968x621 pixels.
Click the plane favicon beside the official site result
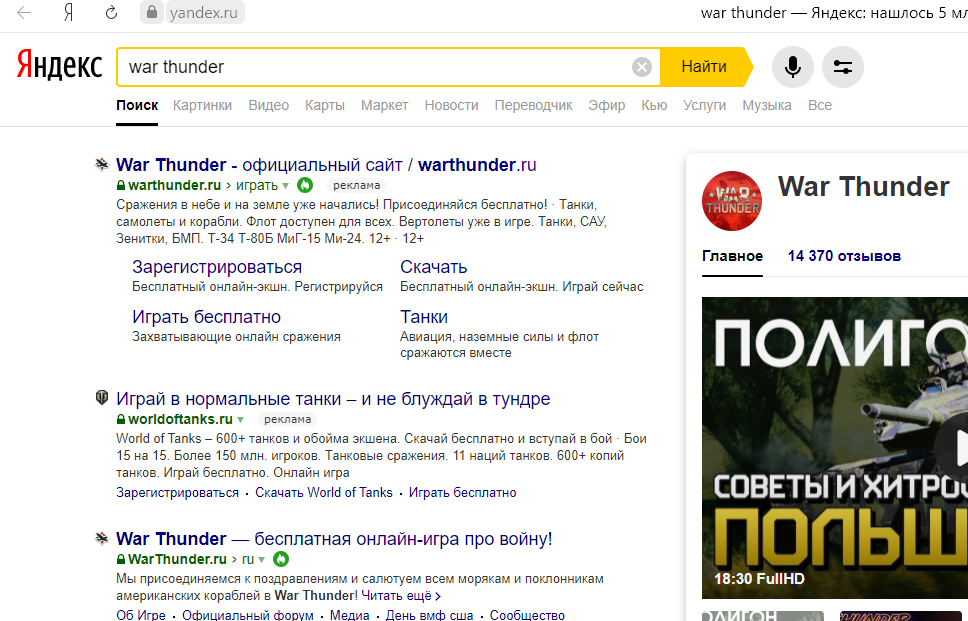[102, 164]
